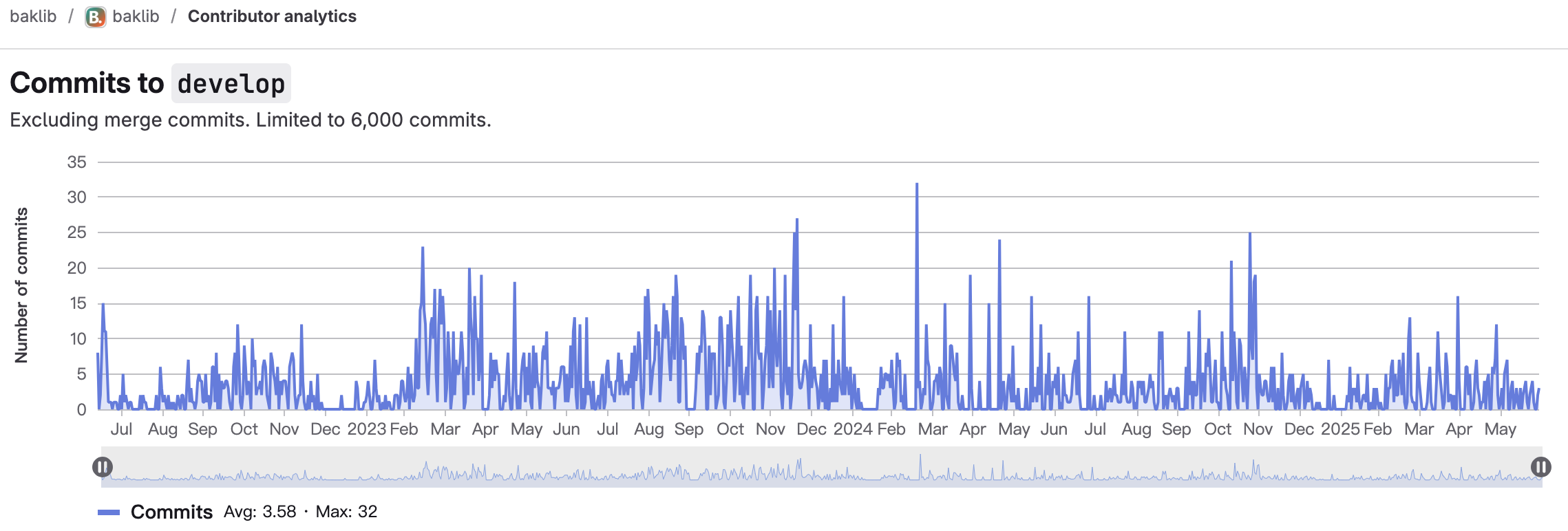Viewport: 1568px width, 531px height.
Task: Open the baklib project link beside avatar
Action: (136, 17)
